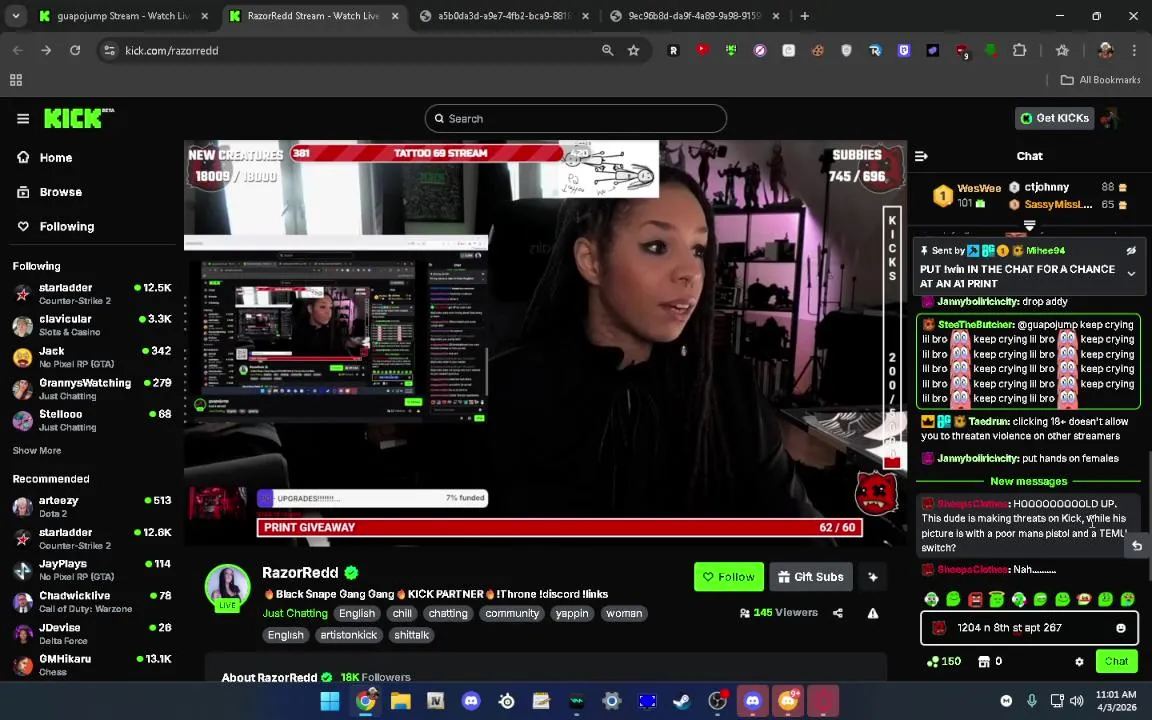
Task: Switch to 9ec96b8d browser tab
Action: 694,15
